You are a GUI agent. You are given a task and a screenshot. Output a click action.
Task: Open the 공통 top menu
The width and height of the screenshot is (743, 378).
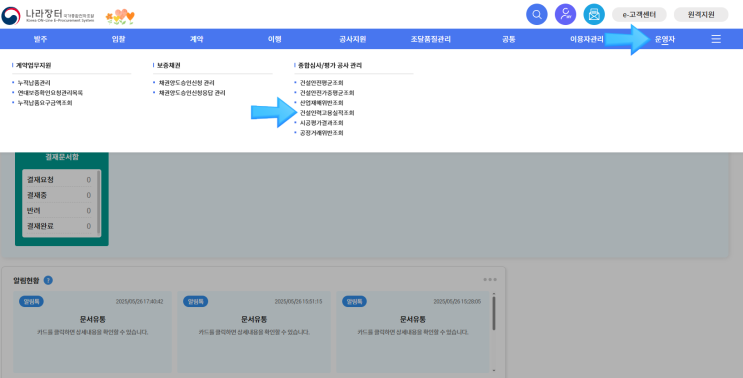coord(508,39)
